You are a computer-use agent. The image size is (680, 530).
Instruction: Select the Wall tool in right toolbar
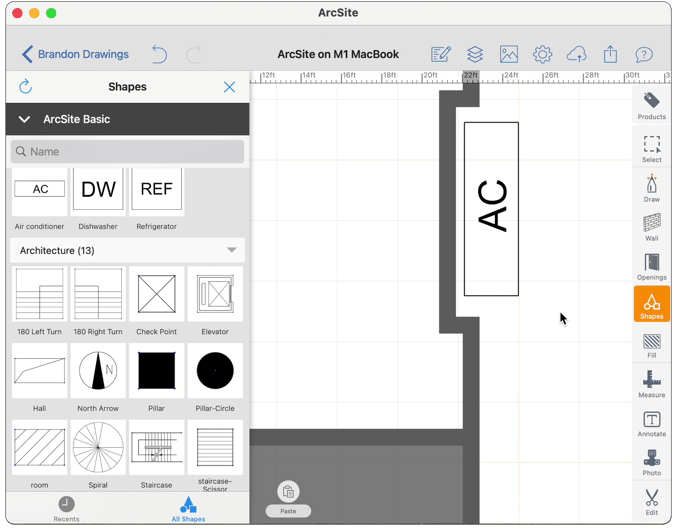pos(651,227)
